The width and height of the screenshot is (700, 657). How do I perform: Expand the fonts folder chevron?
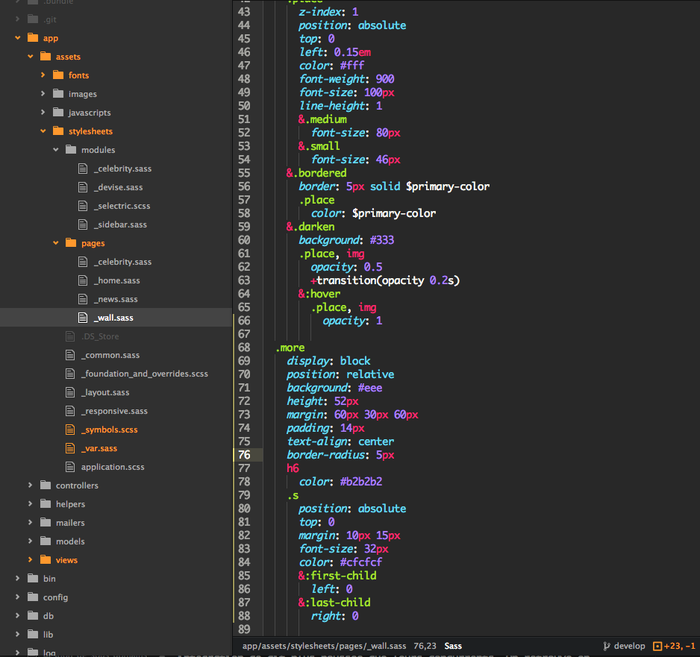coord(43,75)
